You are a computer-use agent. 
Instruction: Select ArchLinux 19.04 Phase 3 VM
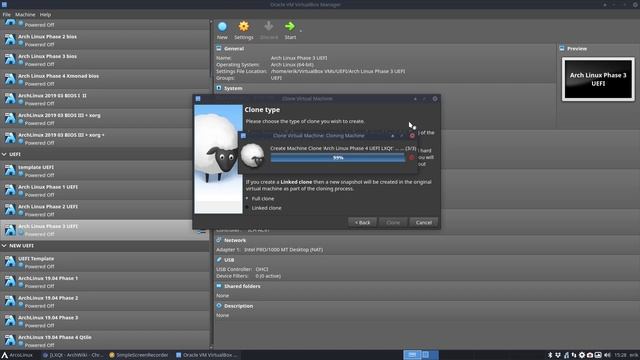(104, 321)
